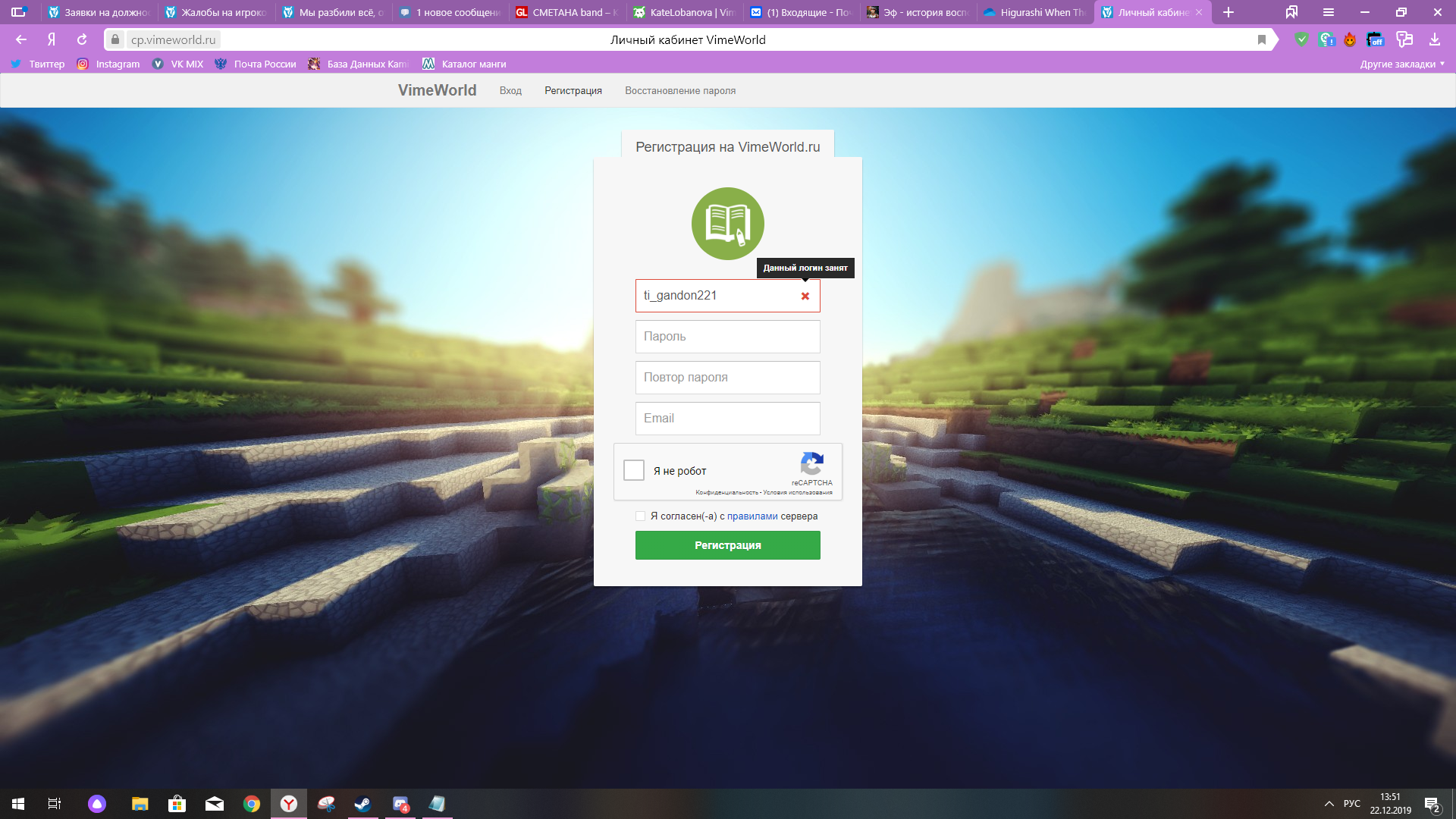Switch input language 'РУС' in tray
This screenshot has height=819, width=1456.
pos(1352,804)
